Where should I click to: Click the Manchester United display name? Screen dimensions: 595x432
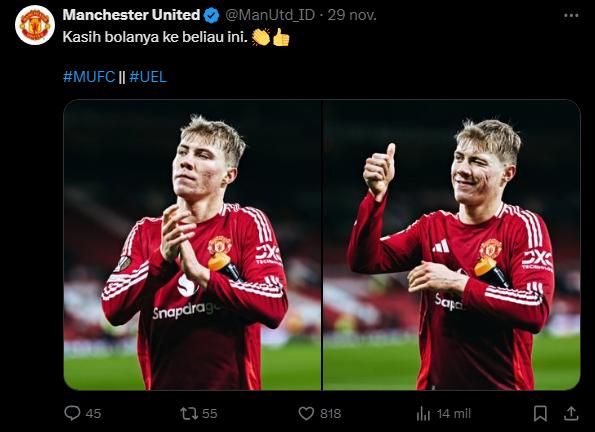click(131, 15)
